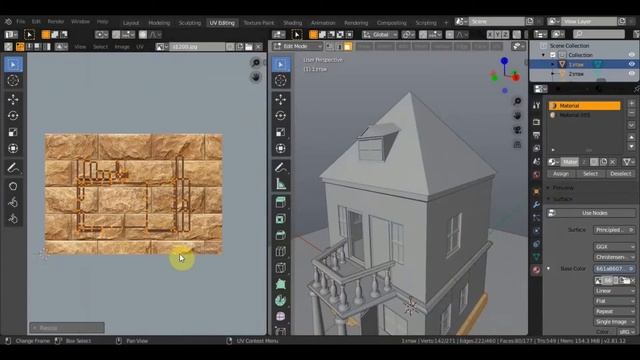The image size is (640, 360).
Task: Open the GGX distribution dropdown
Action: 614,247
